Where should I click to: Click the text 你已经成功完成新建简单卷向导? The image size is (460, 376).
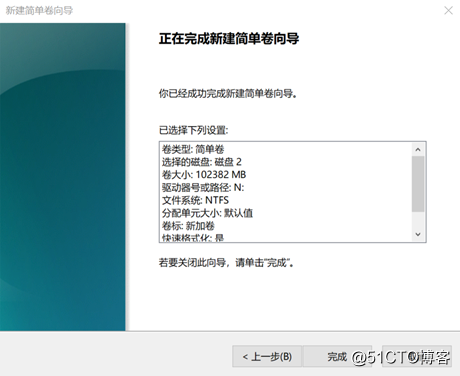tap(228, 94)
